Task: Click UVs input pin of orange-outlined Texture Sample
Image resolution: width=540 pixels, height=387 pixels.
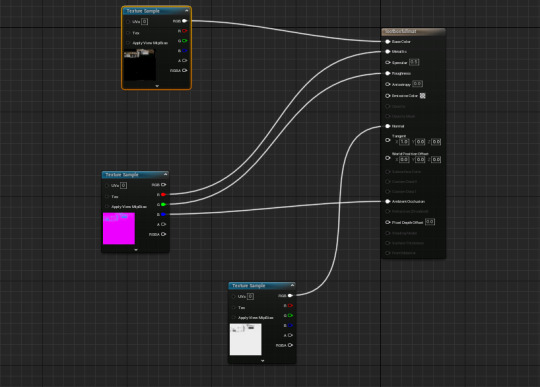Action: coord(128,22)
